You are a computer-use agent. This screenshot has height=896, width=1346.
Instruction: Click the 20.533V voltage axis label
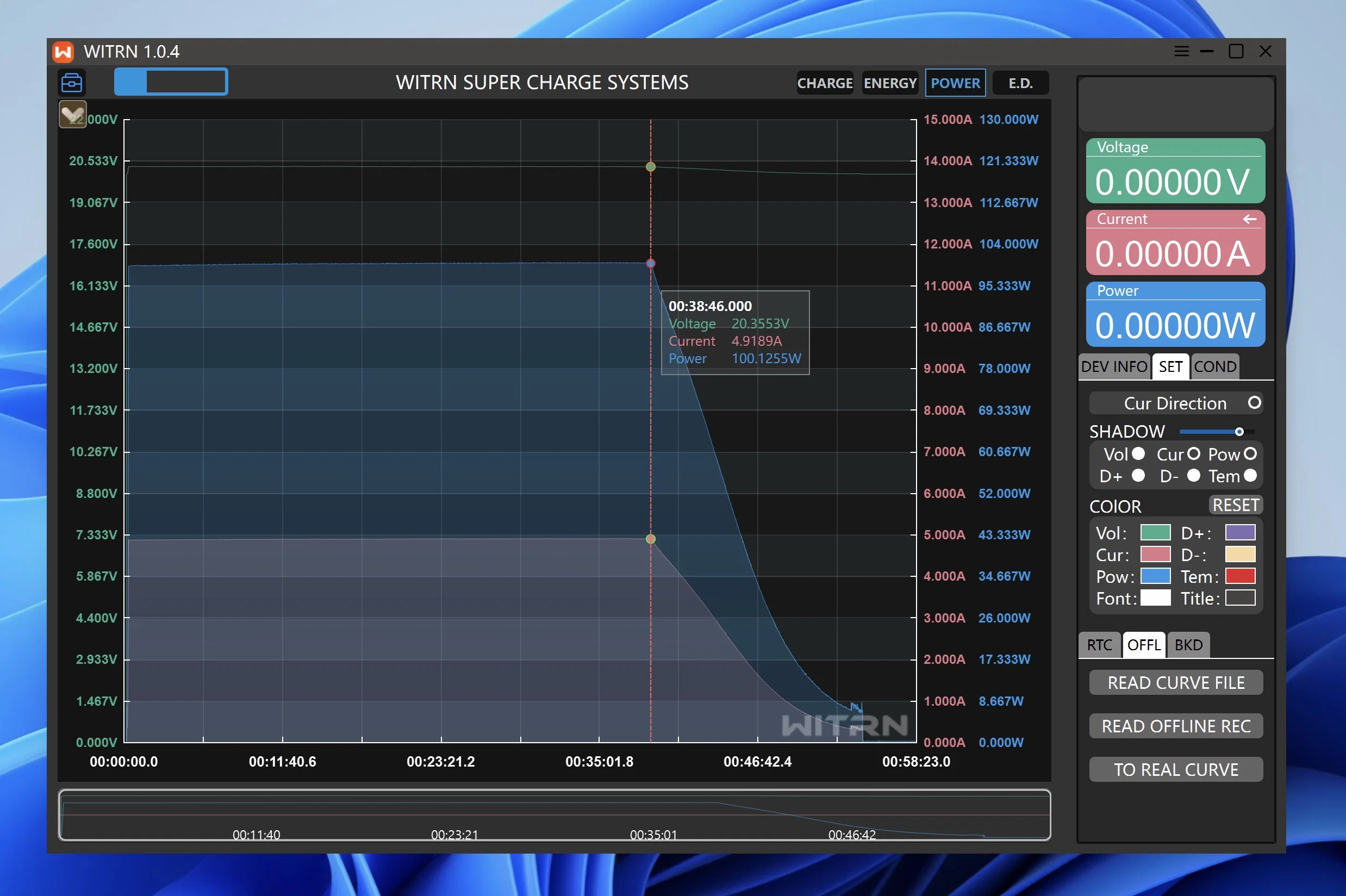pos(93,161)
